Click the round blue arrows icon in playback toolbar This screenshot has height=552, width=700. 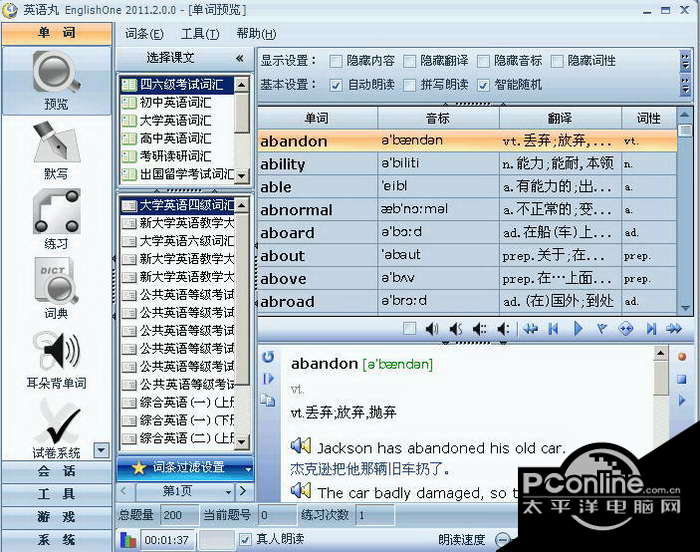(625, 329)
